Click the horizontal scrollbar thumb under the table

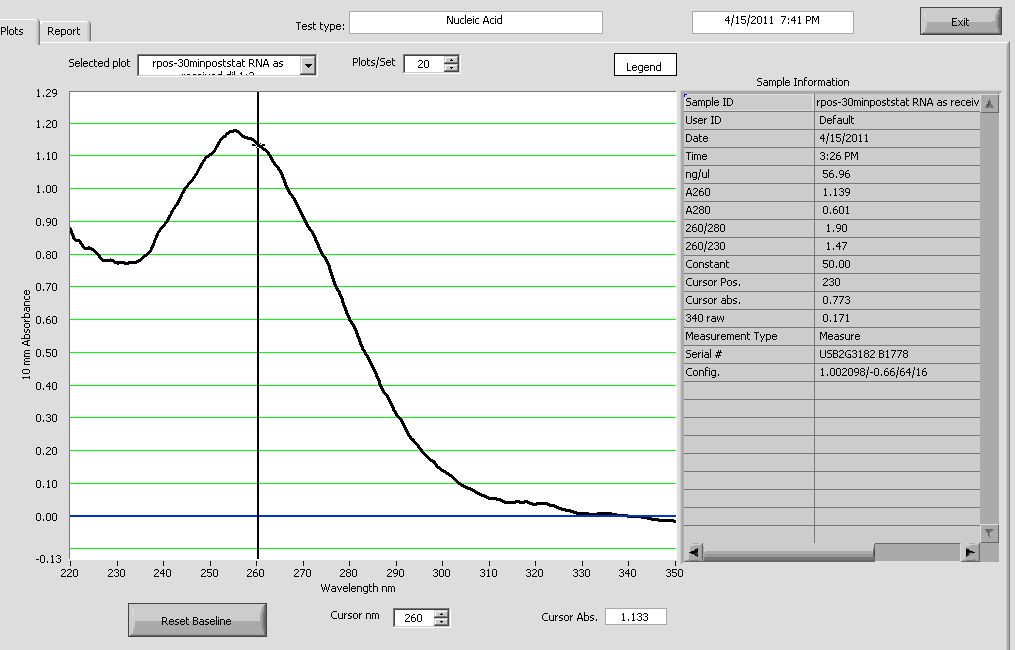pyautogui.click(x=916, y=552)
